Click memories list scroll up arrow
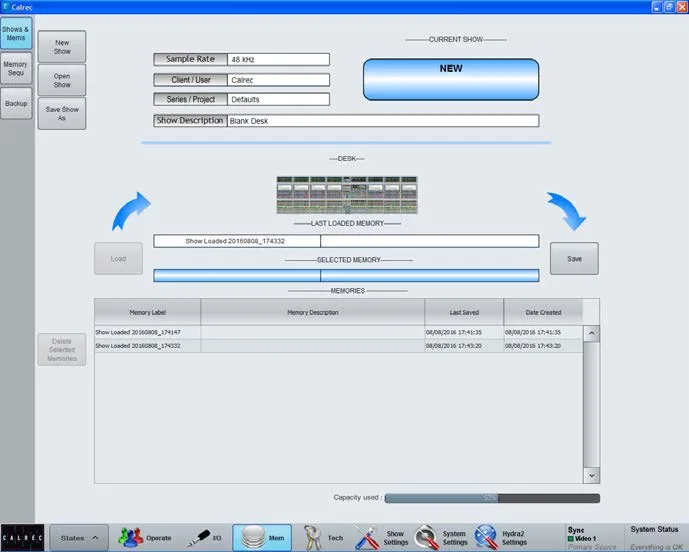Image resolution: width=689 pixels, height=552 pixels. pyautogui.click(x=591, y=333)
